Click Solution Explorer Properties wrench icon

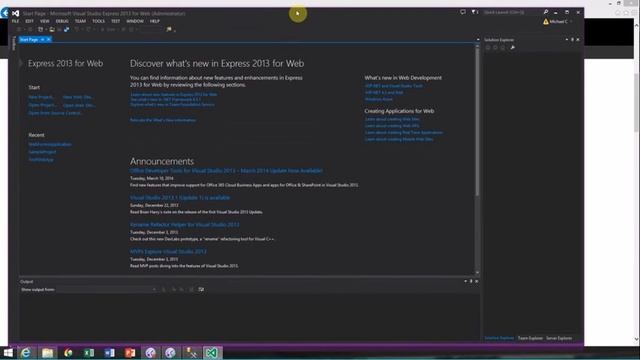(x=512, y=48)
